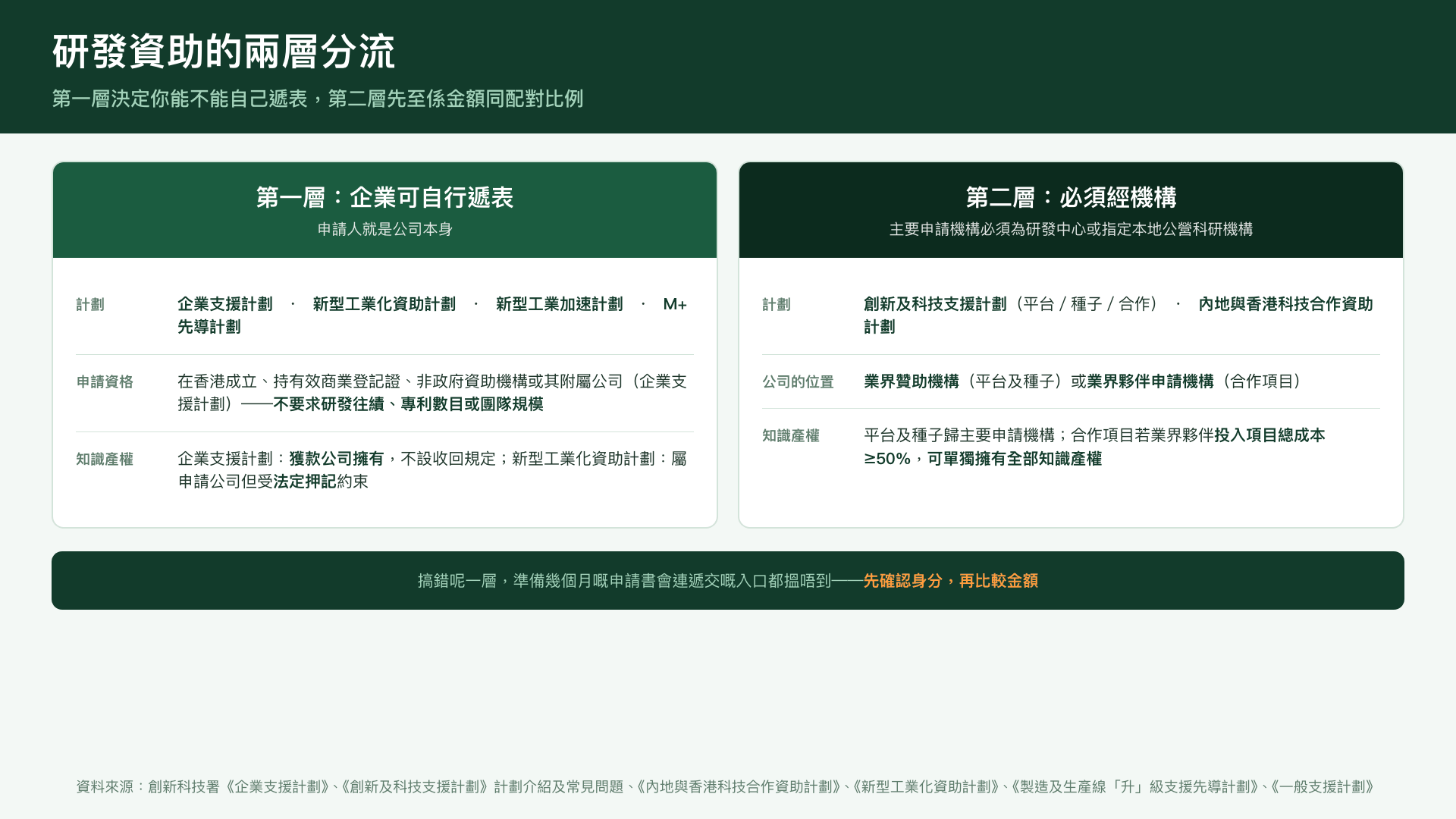Click the bold phrase 可單獨擁有全部知識產權
1456x819 pixels.
click(x=1015, y=459)
